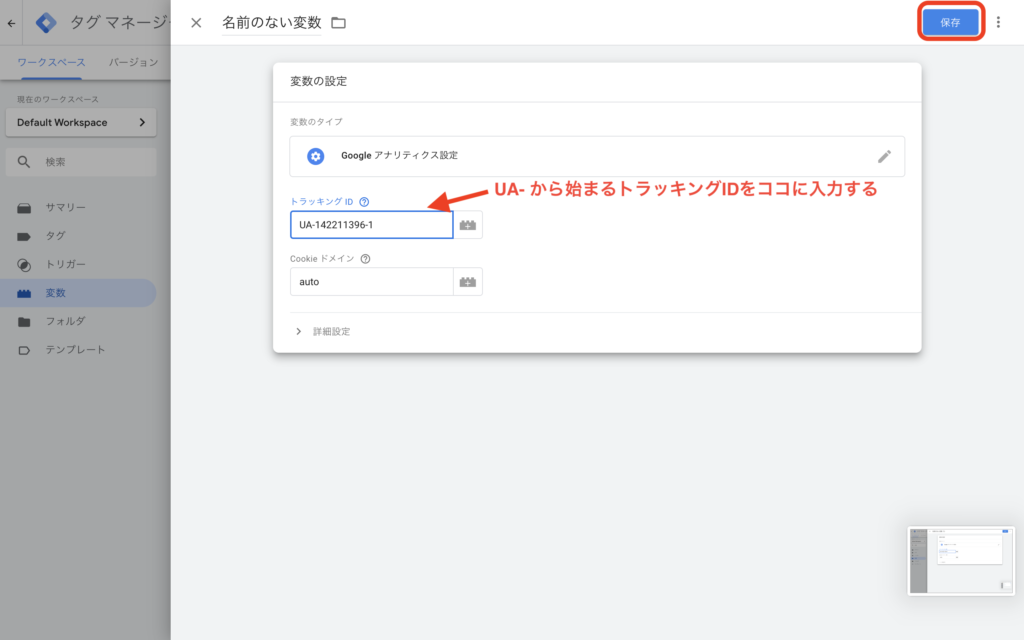The height and width of the screenshot is (640, 1024).
Task: Focus the Cookie ドメイン input field
Action: click(x=372, y=281)
